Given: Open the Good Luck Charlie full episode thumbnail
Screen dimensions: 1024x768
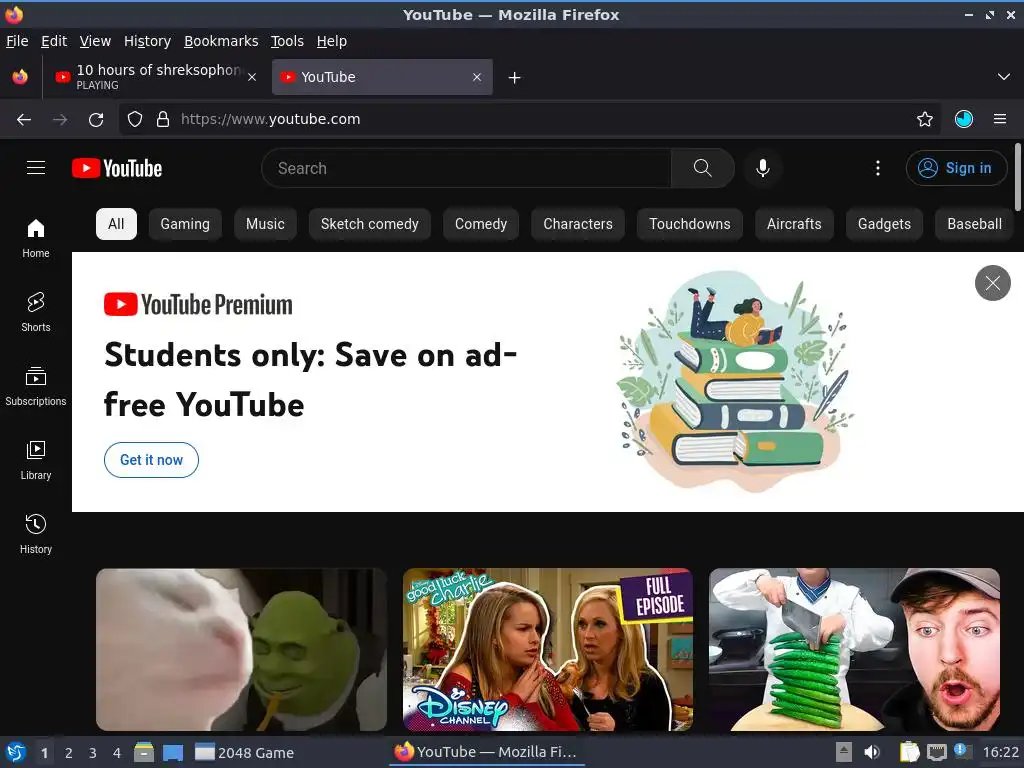Looking at the screenshot, I should click(x=548, y=649).
